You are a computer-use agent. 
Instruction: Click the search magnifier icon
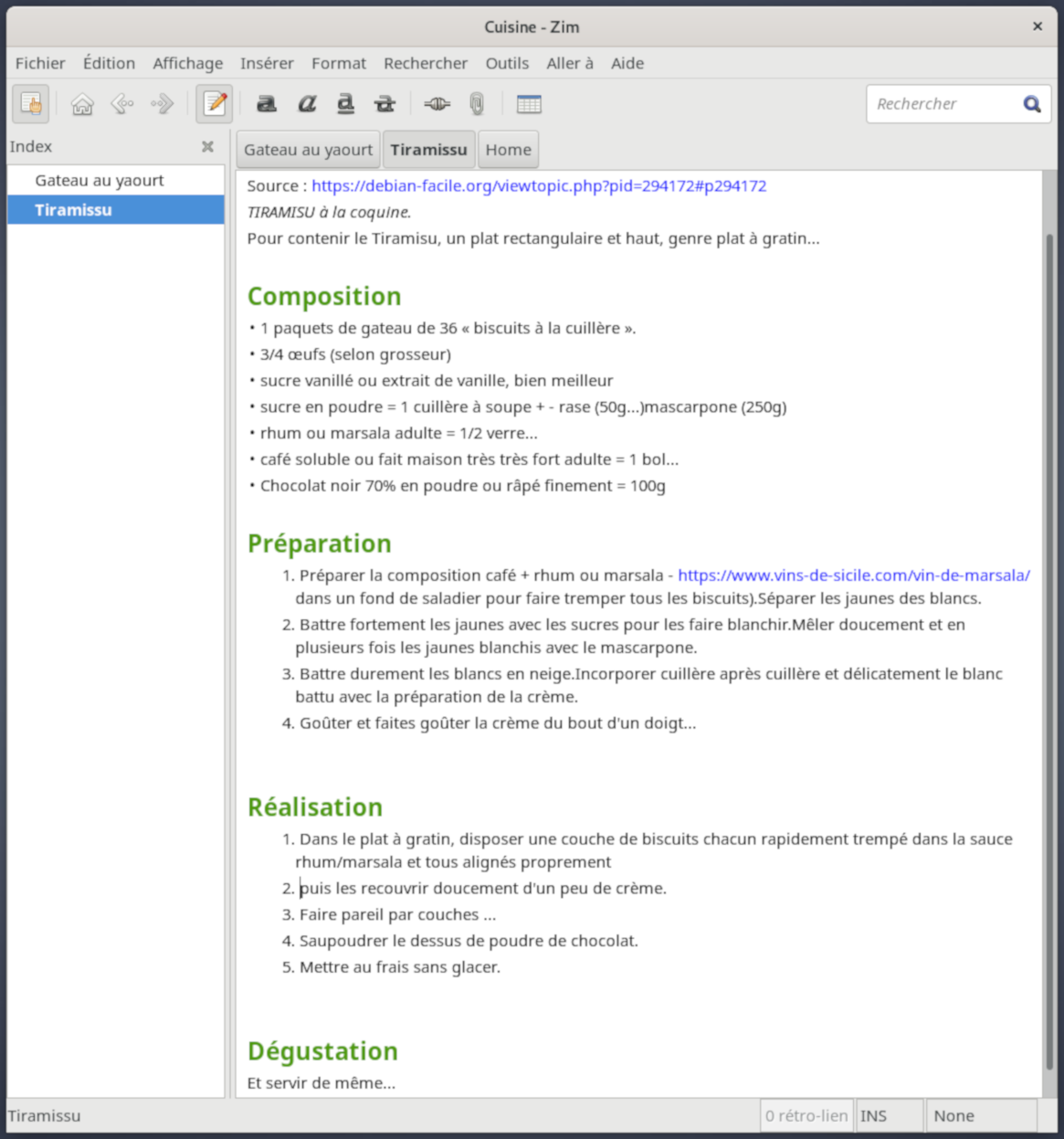pyautogui.click(x=1032, y=104)
